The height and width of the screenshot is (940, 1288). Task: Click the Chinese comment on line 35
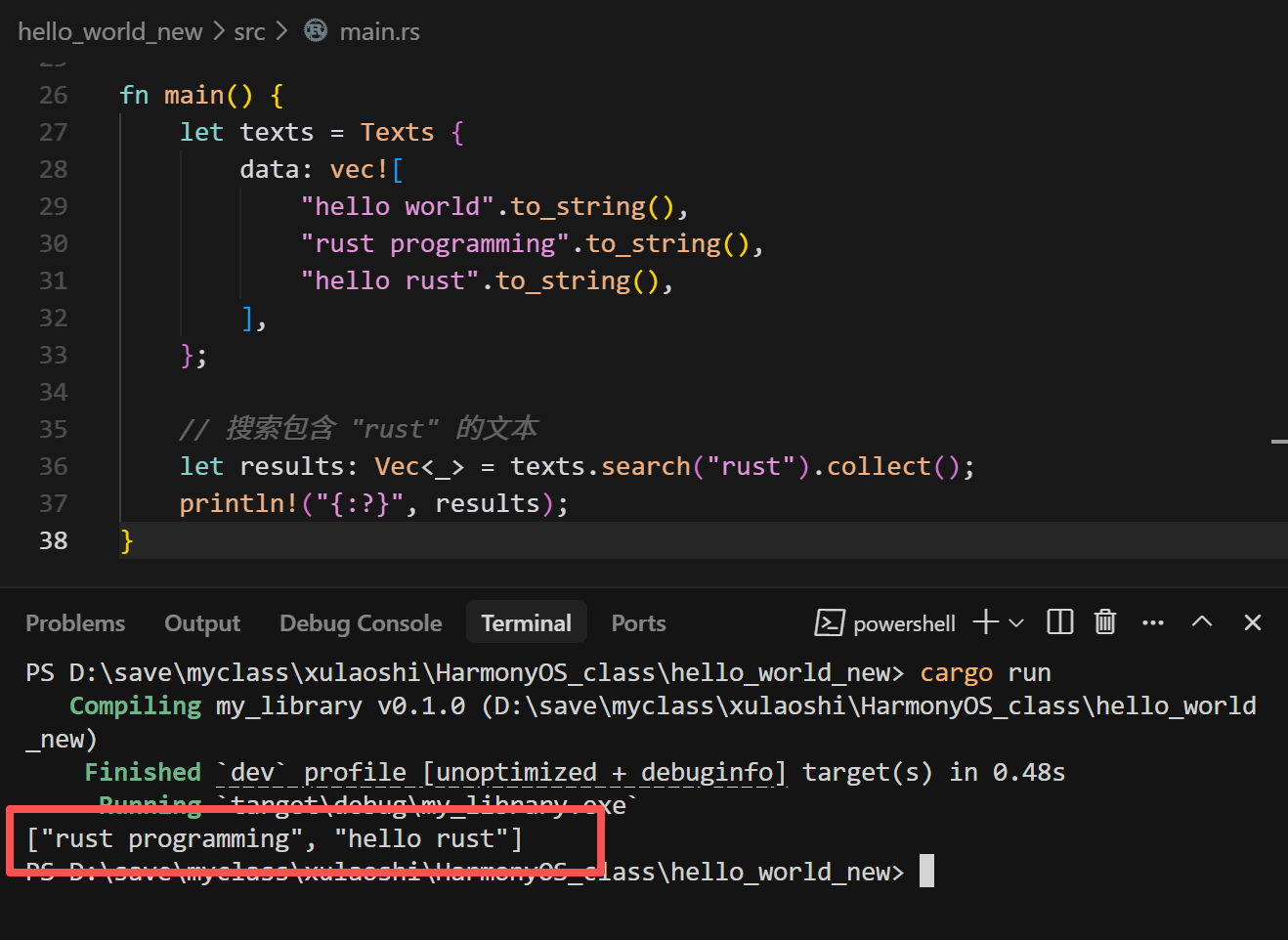359,429
